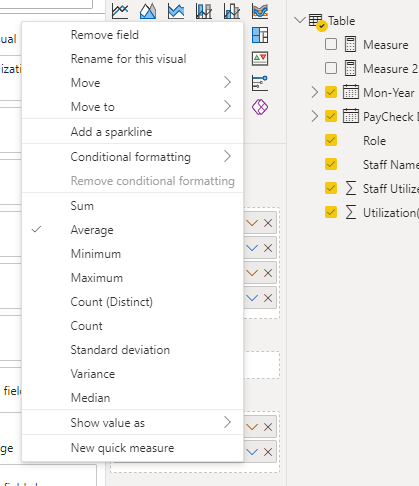Set aggregation to Sum
Viewport: 419px width, 486px height.
(133, 206)
